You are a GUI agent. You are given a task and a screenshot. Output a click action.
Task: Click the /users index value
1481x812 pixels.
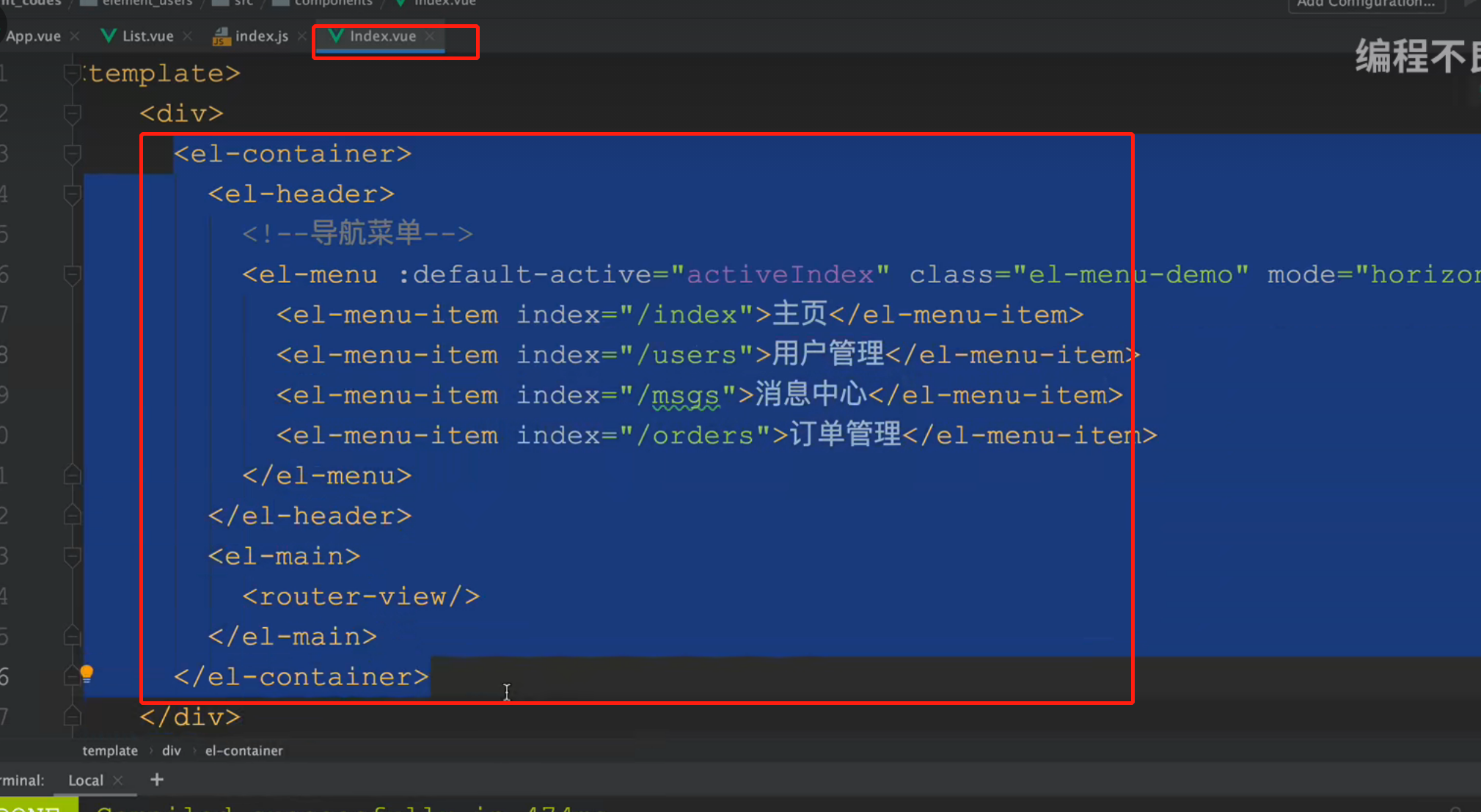686,356
